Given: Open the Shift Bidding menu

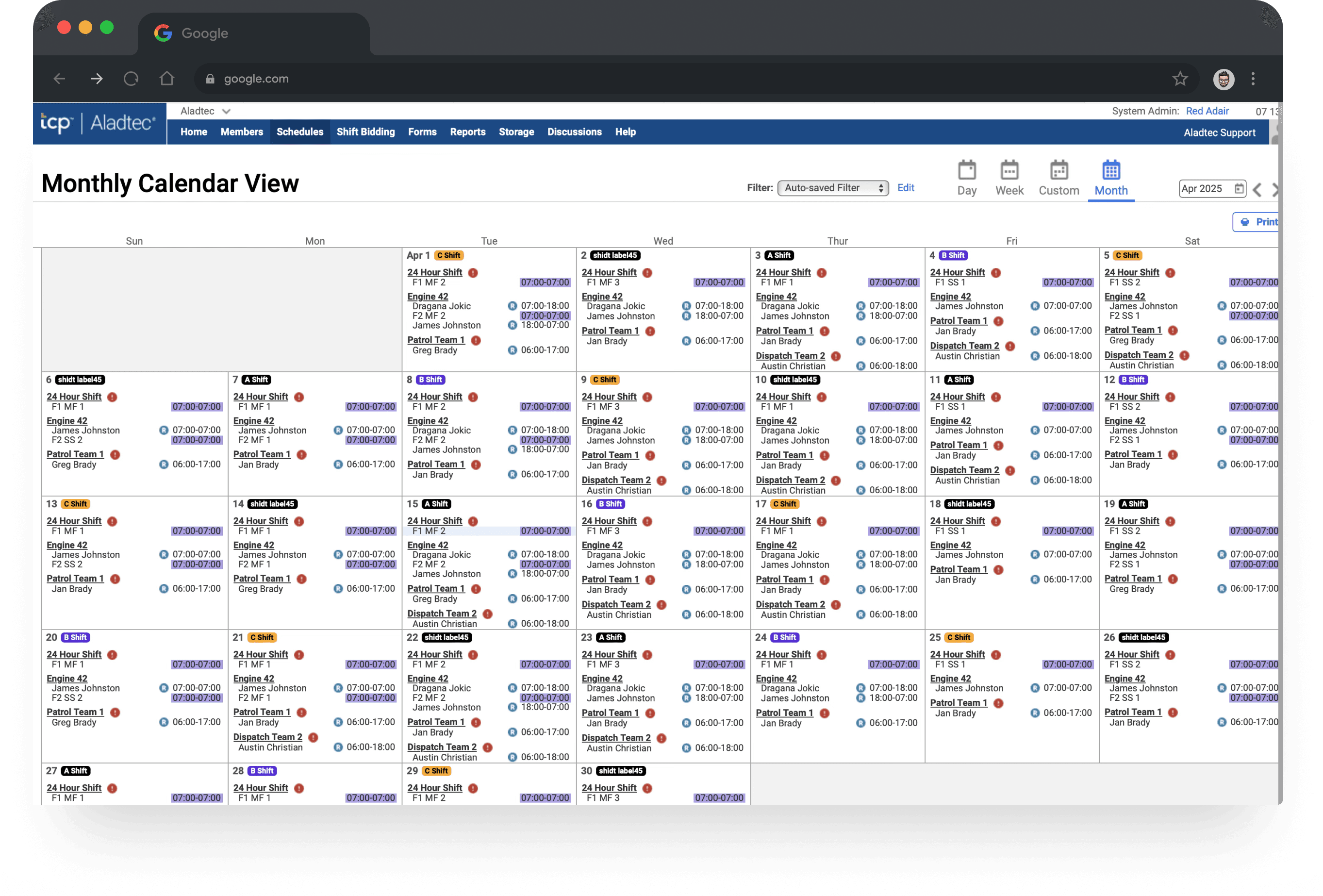Looking at the screenshot, I should [x=365, y=132].
